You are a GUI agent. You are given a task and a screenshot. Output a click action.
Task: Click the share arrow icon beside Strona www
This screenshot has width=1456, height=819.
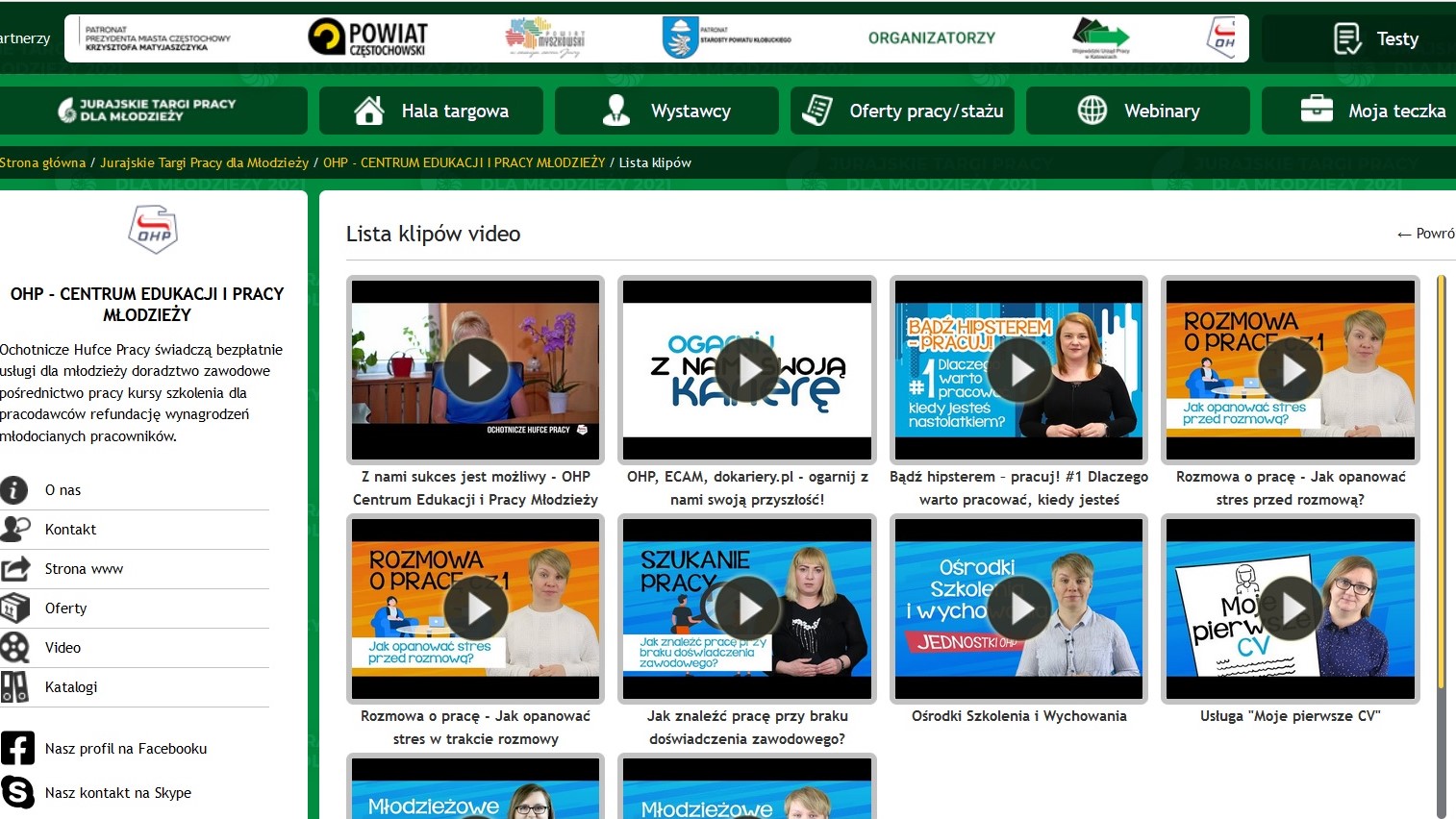[x=14, y=569]
